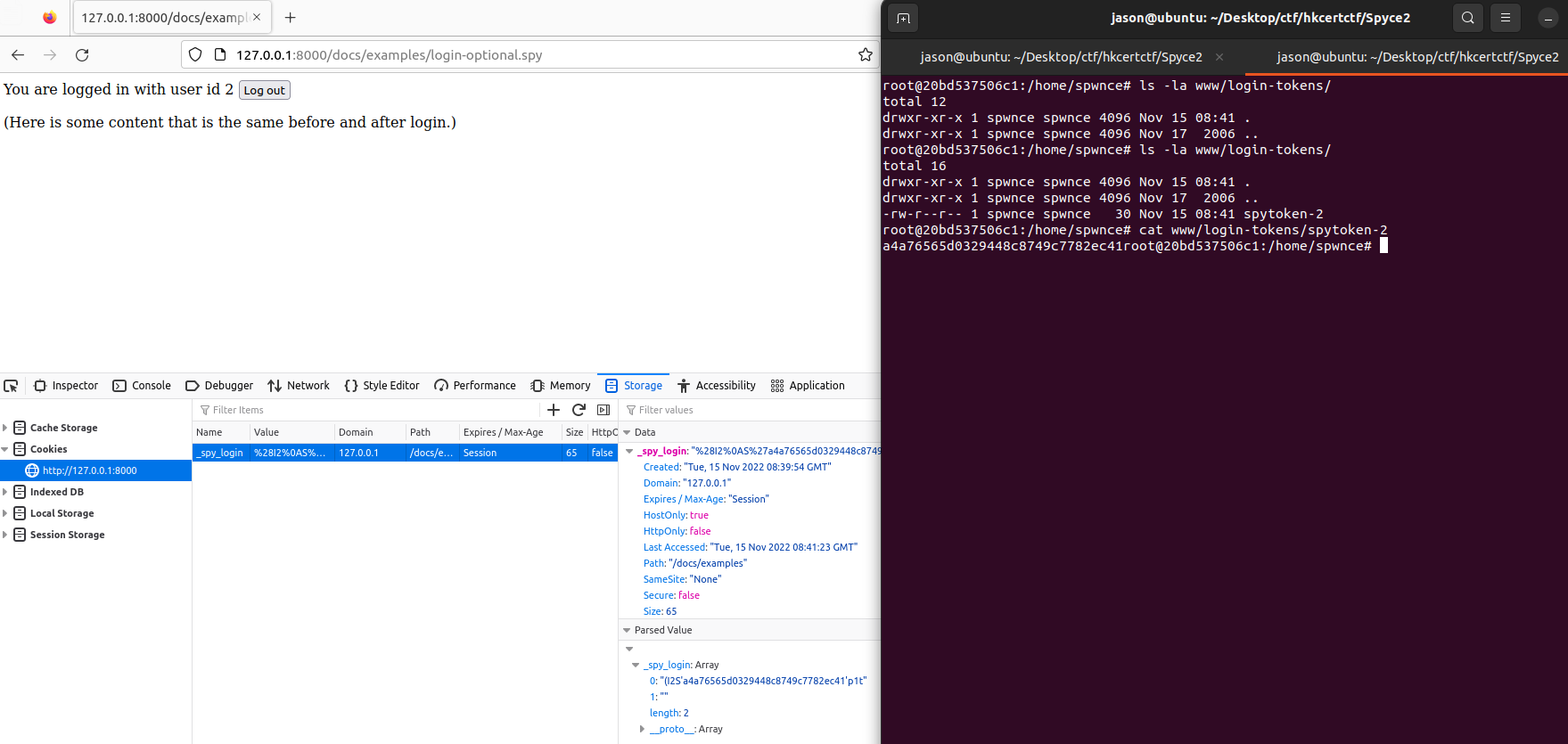Open the Style Editor tab
The height and width of the screenshot is (744, 1568).
click(382, 386)
